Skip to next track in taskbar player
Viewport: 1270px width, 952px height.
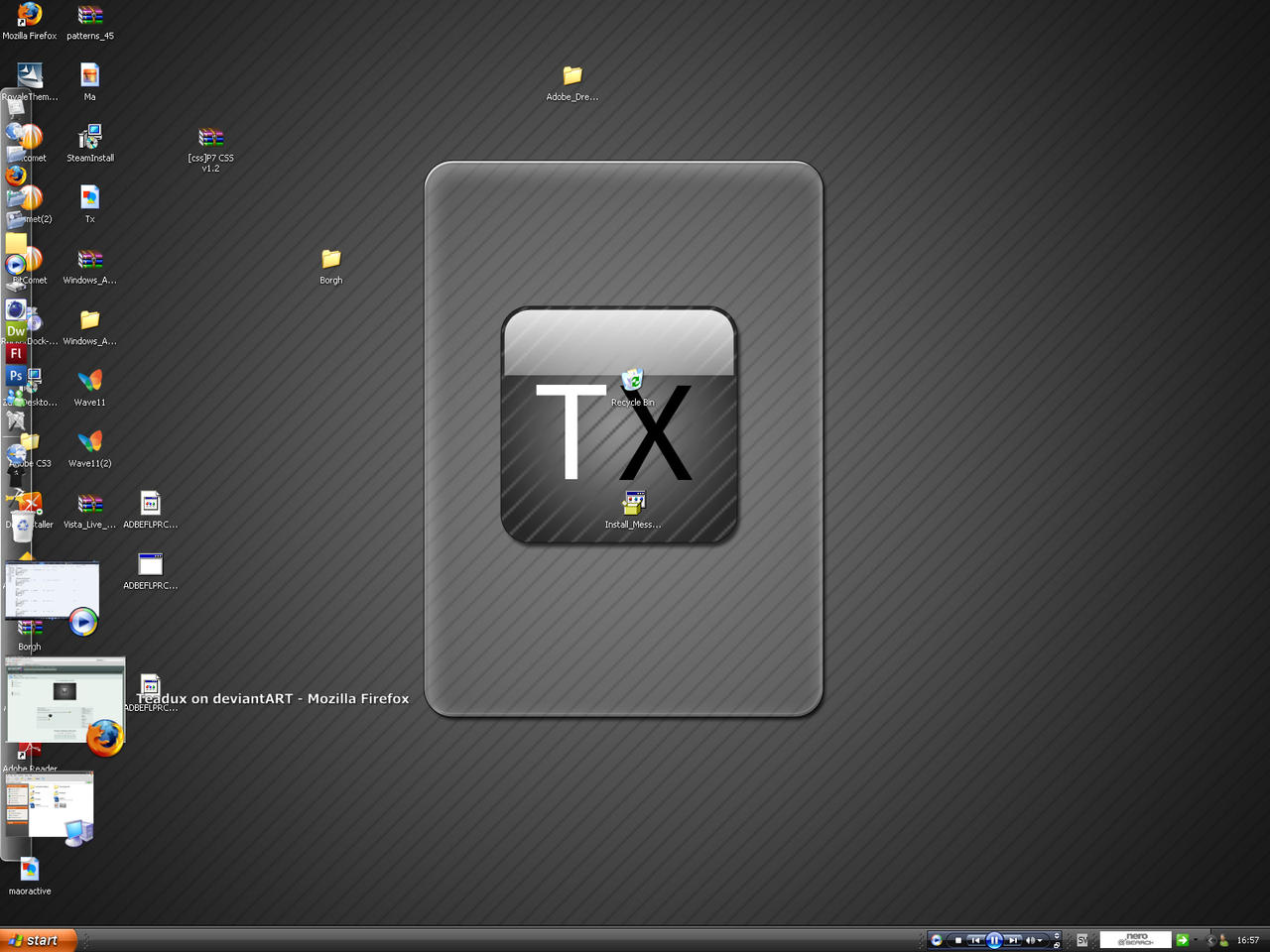point(1013,940)
